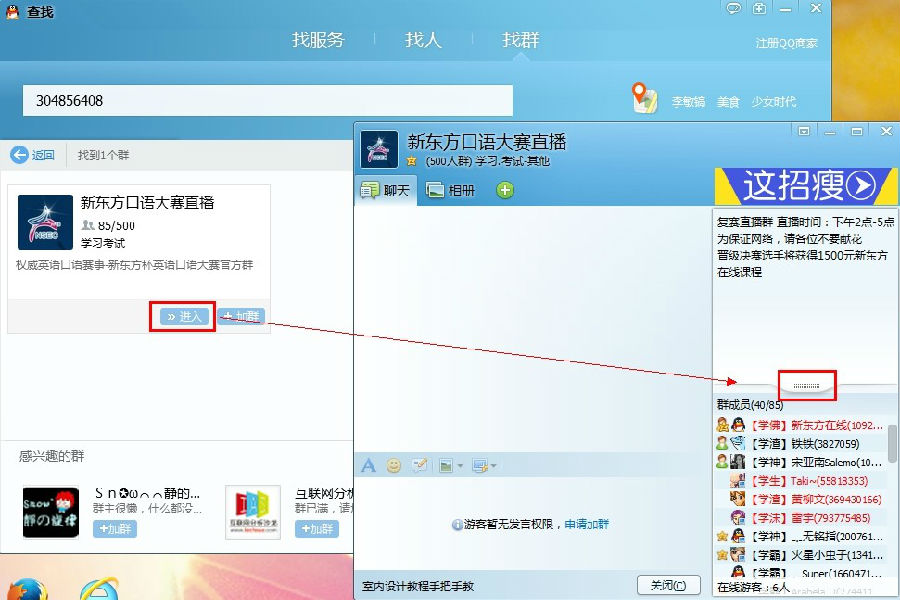900x600 pixels.
Task: Click the back arrow 返回 button
Action: [x=33, y=155]
